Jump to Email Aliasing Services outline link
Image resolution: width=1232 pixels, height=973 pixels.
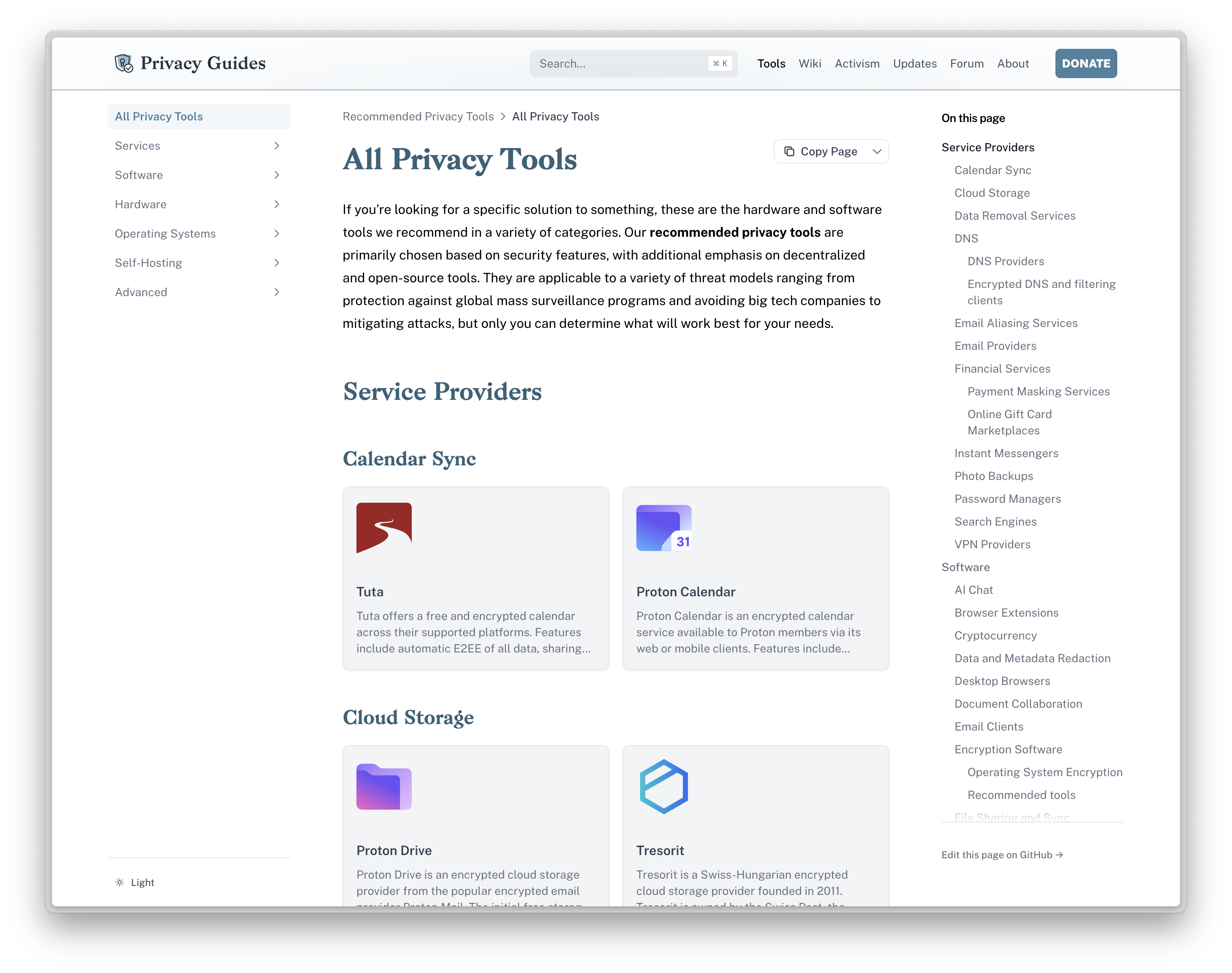[x=1016, y=323]
